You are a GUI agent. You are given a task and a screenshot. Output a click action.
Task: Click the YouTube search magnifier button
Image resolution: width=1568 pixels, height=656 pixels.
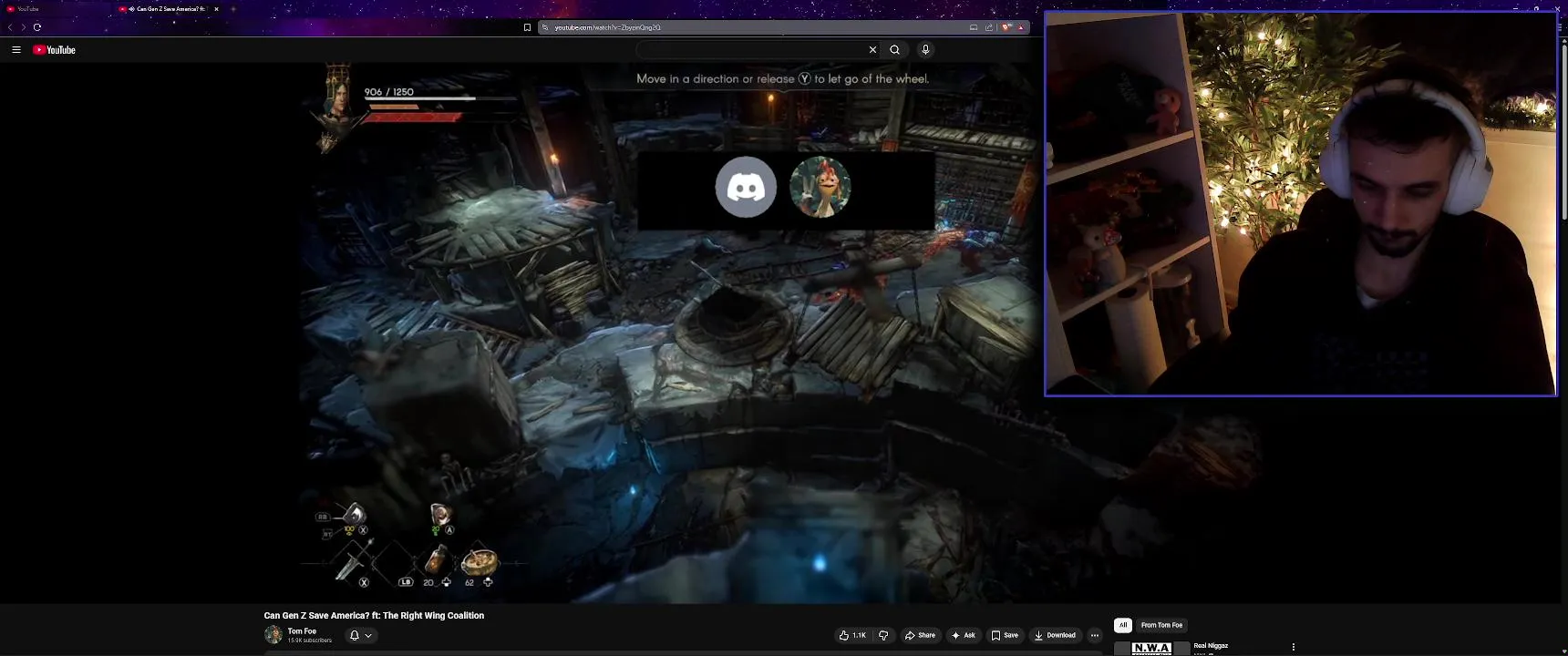[x=895, y=50]
